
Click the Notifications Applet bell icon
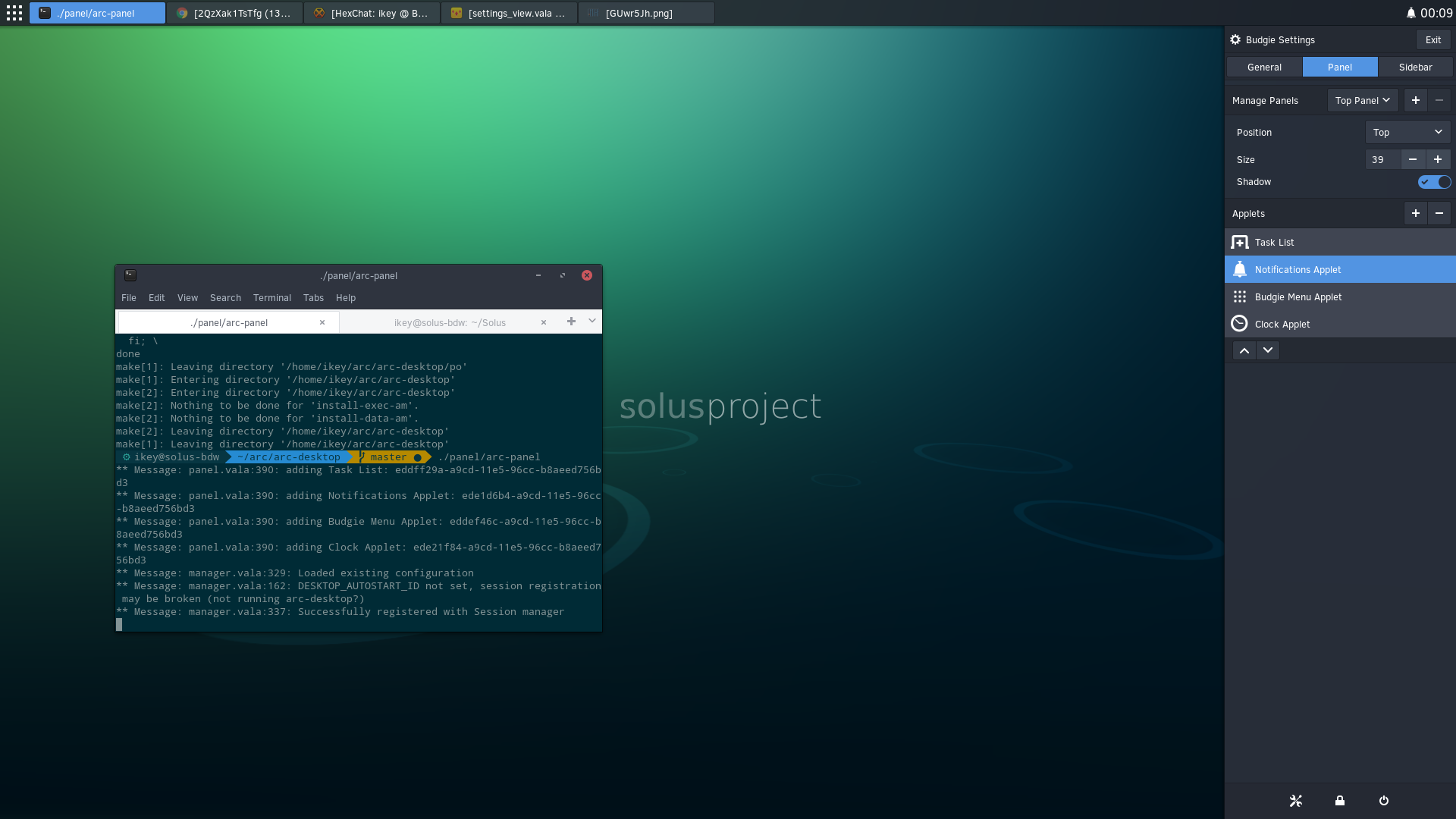pos(1239,269)
